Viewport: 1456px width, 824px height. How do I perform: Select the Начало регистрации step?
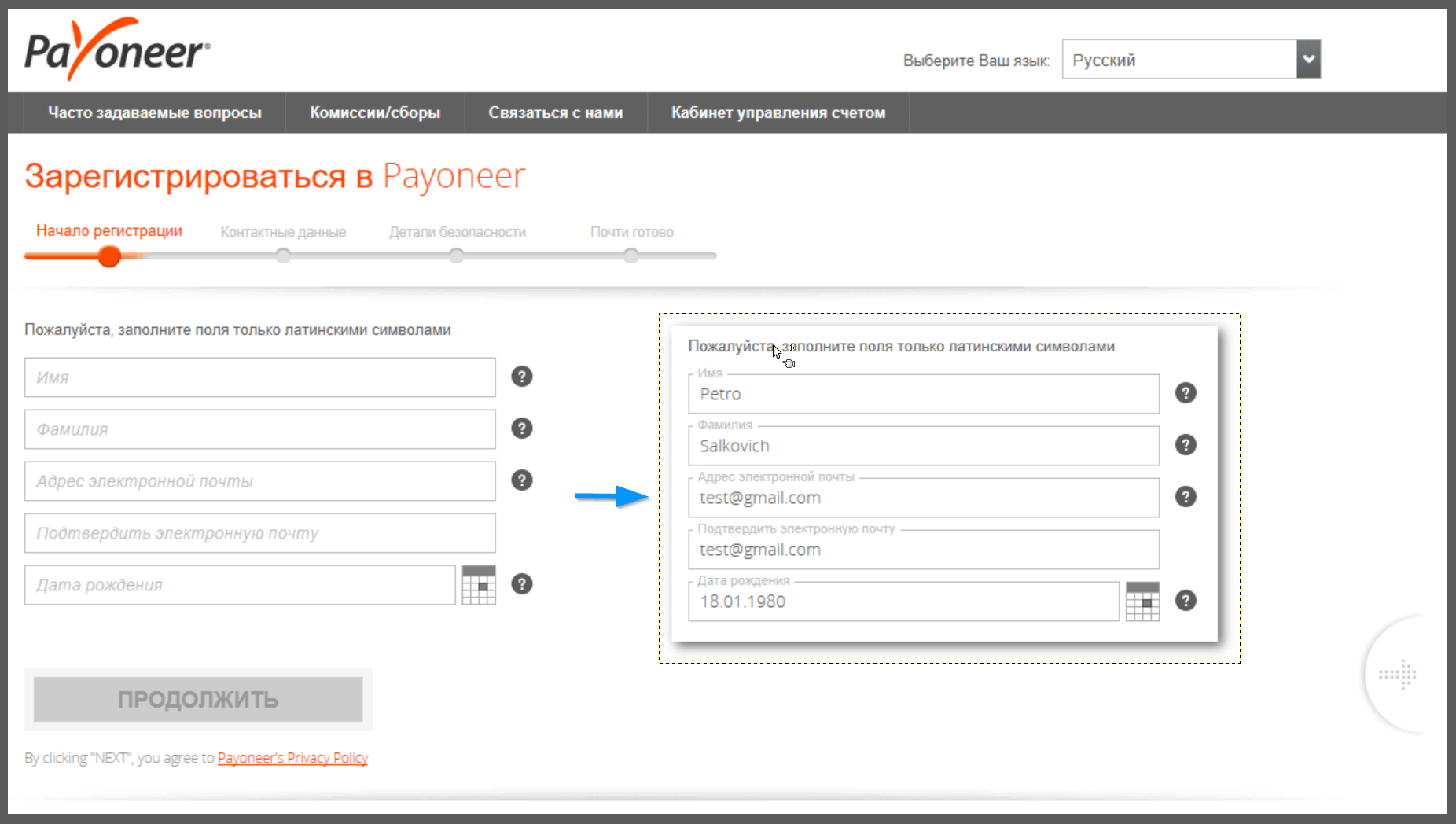[x=109, y=230]
